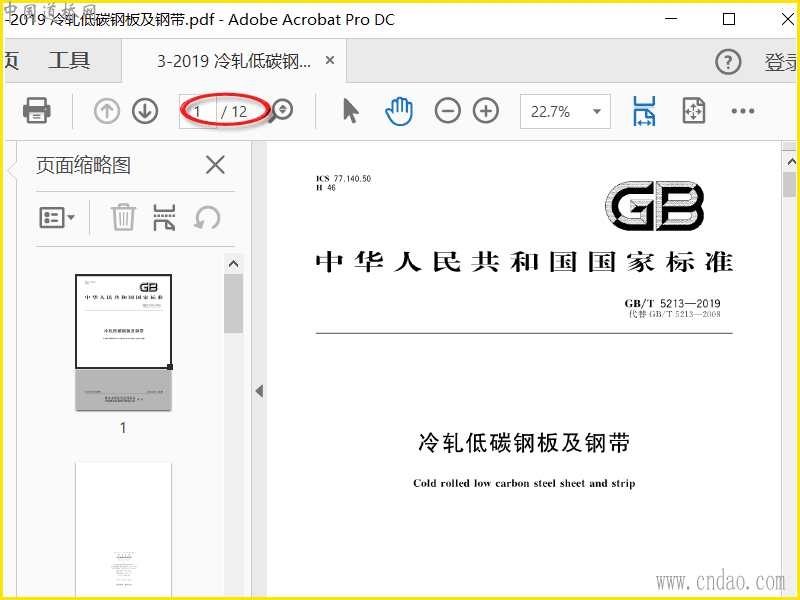Maximize the Acrobat window
Screen dimensions: 800x600
click(729, 19)
